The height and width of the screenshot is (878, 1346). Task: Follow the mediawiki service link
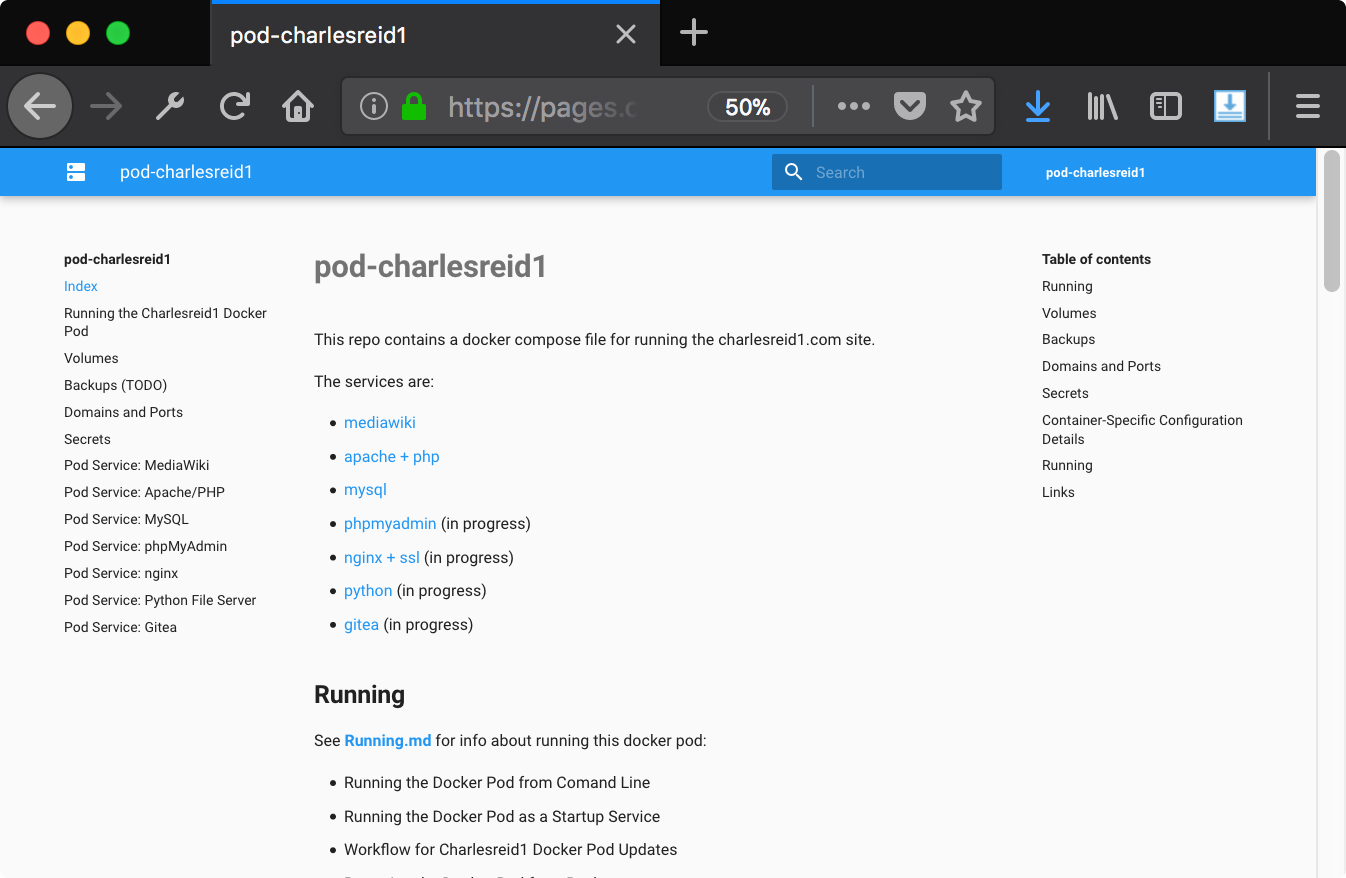click(x=380, y=423)
